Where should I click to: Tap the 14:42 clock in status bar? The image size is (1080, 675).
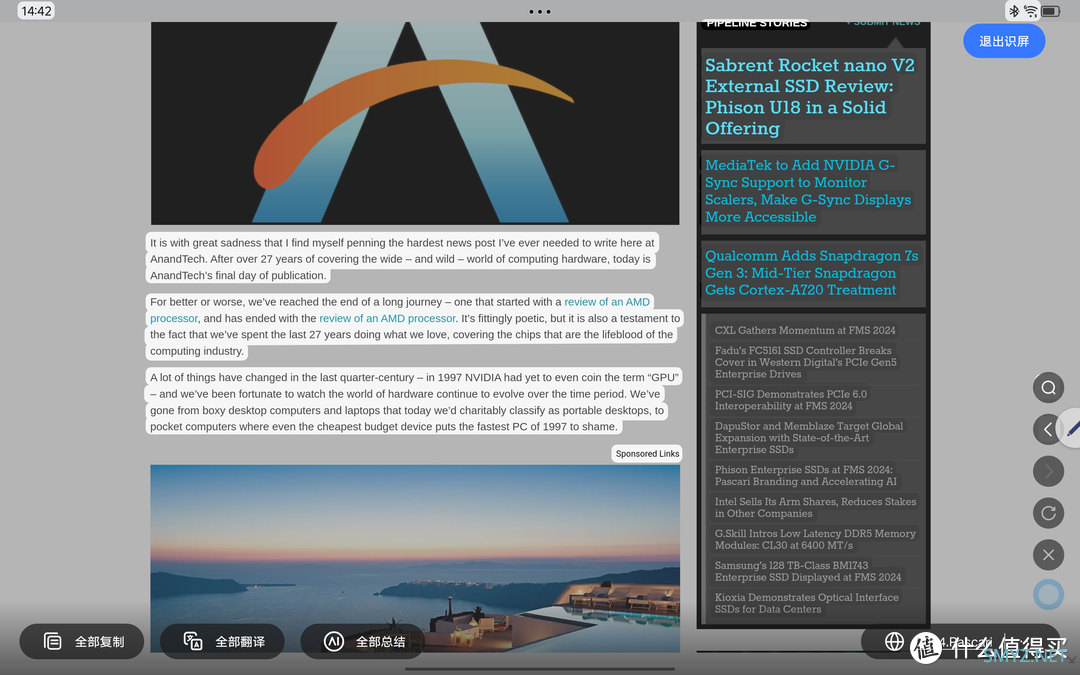click(36, 11)
